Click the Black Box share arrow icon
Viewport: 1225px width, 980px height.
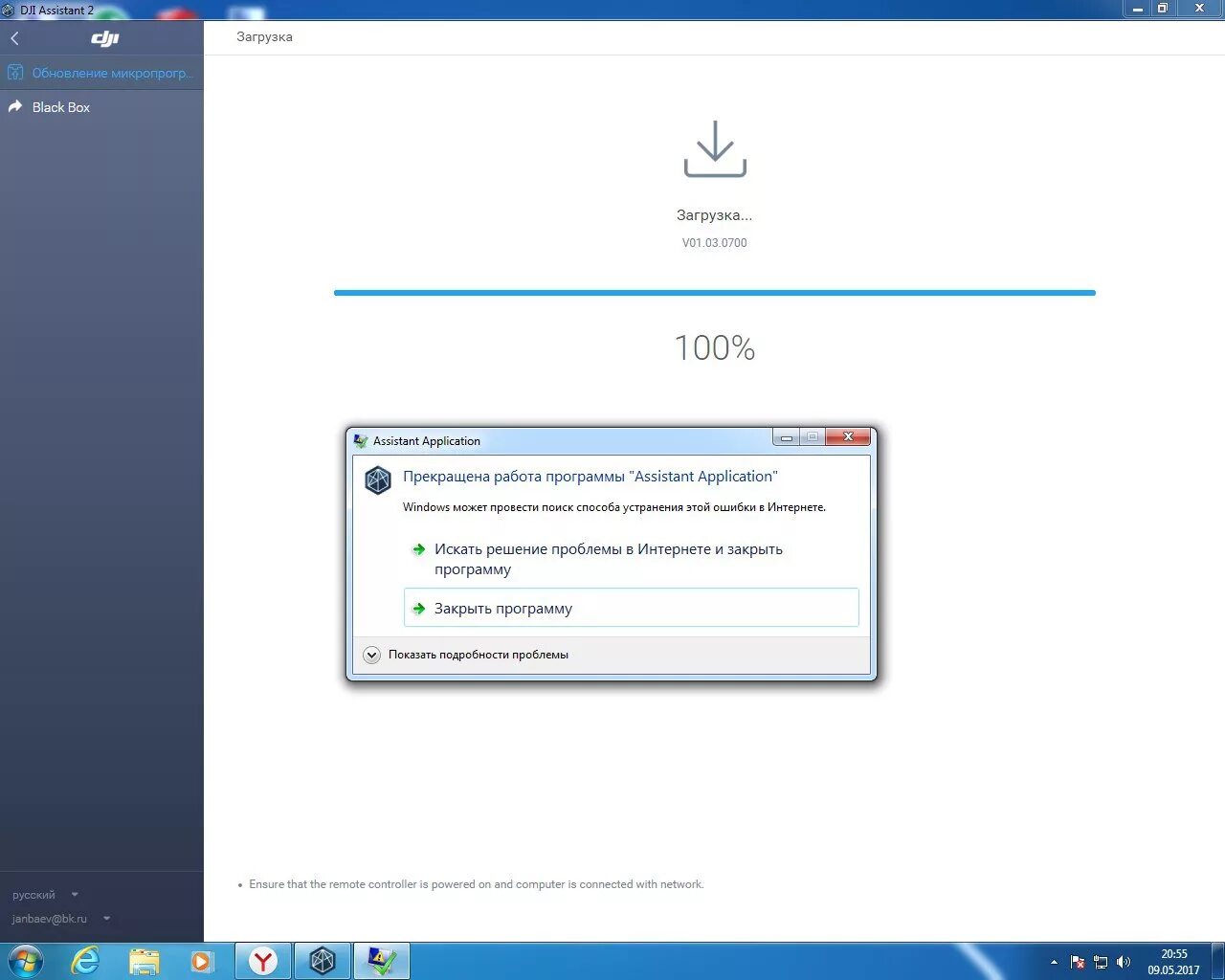[x=15, y=106]
